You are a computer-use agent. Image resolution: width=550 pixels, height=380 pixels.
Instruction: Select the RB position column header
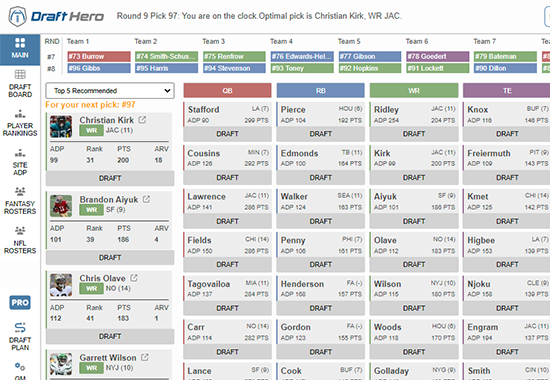click(321, 91)
